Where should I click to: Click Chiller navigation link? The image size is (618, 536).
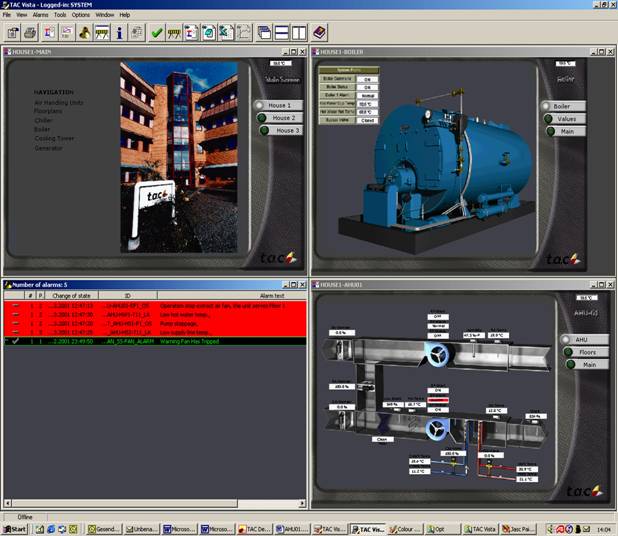pos(43,120)
